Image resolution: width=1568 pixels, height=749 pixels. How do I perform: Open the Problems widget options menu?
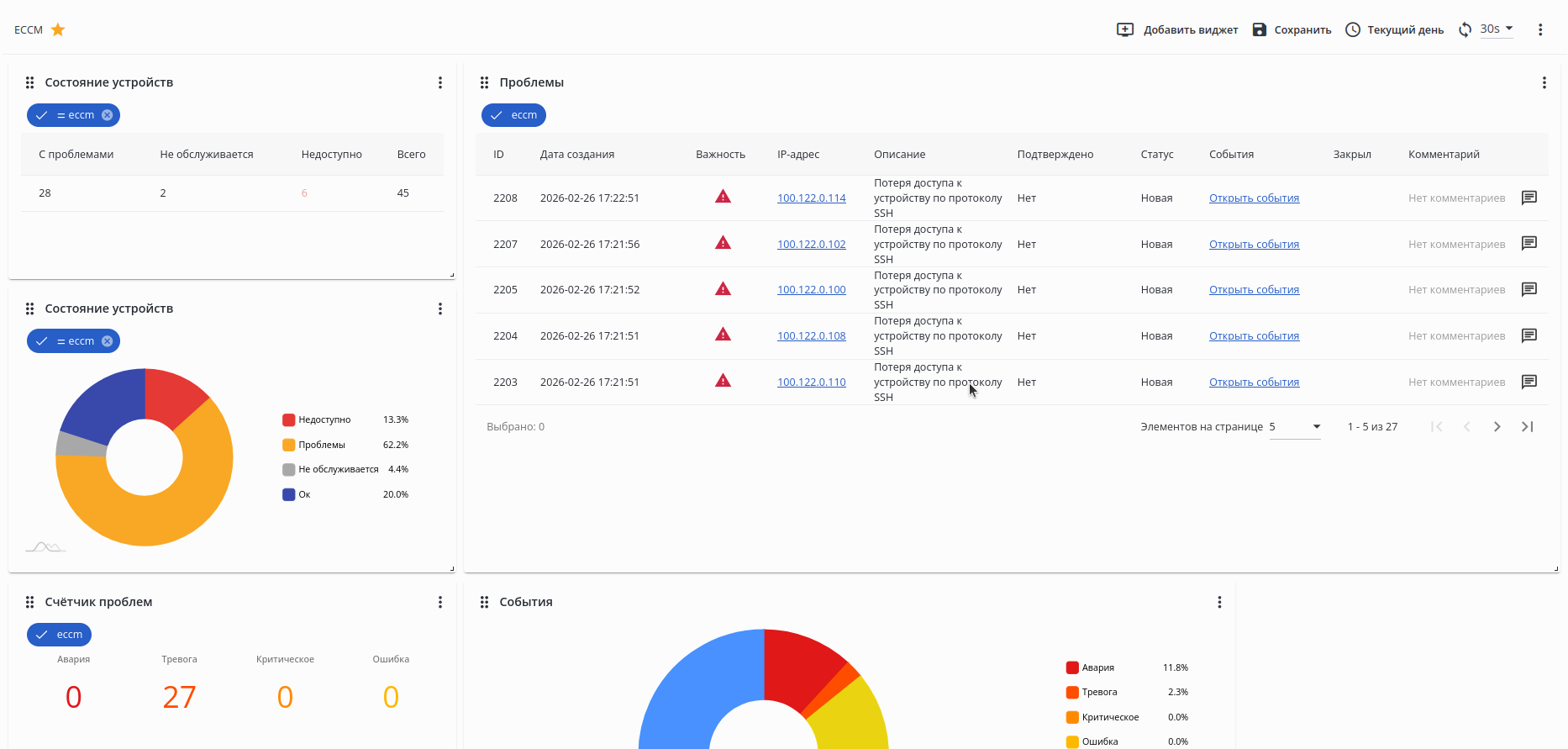point(1543,82)
